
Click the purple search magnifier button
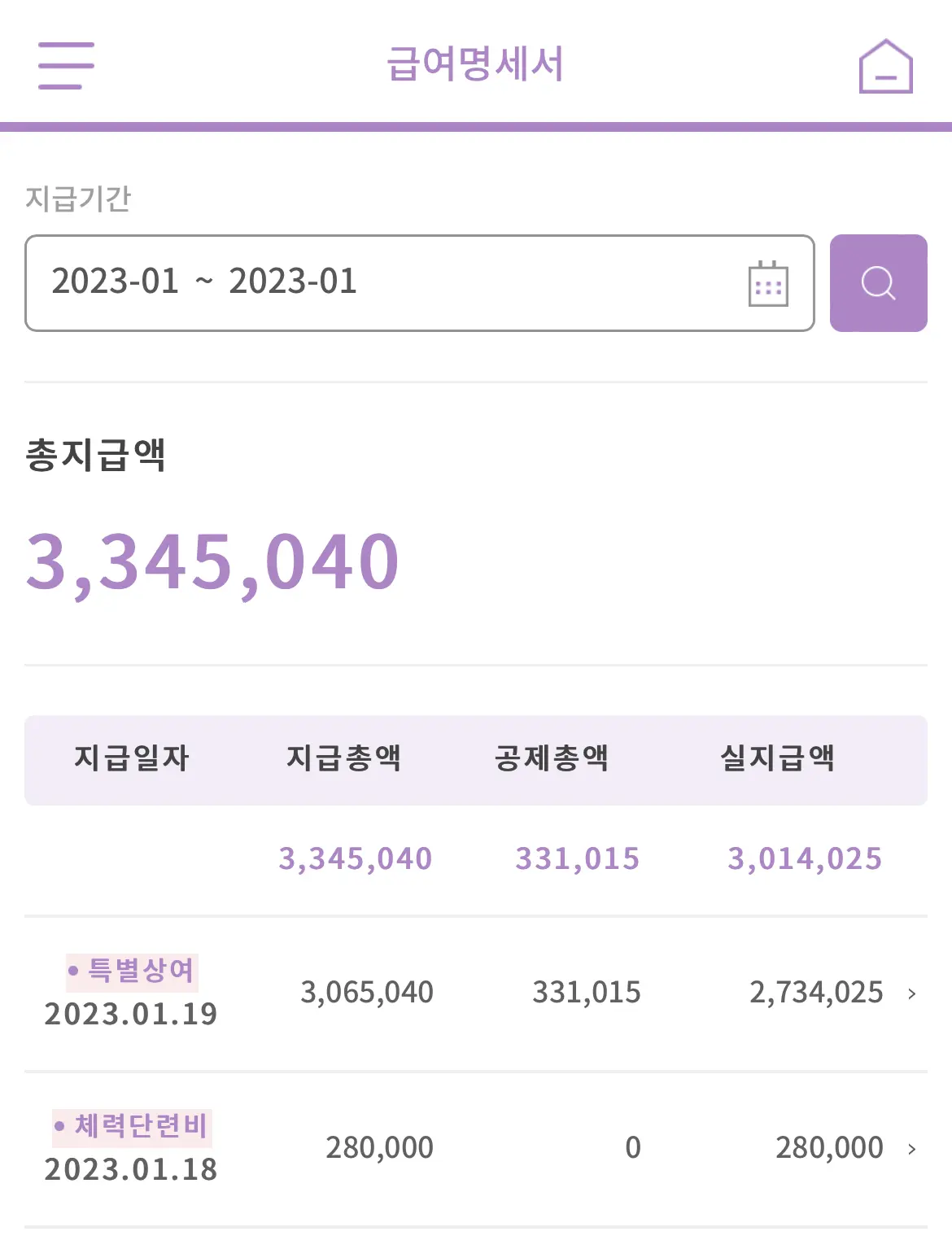[879, 283]
